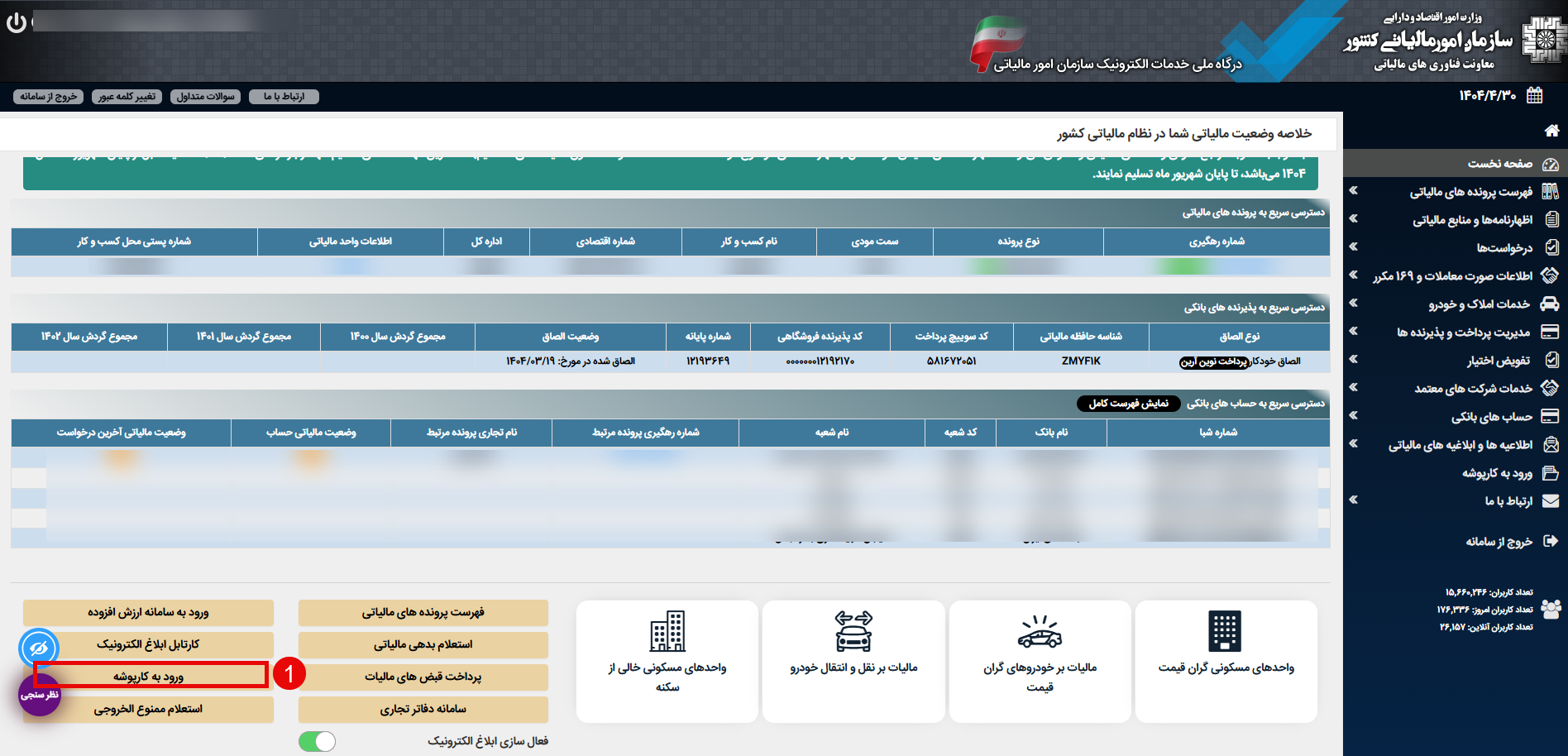Click the نمایش فهرست کامل button

click(1128, 404)
